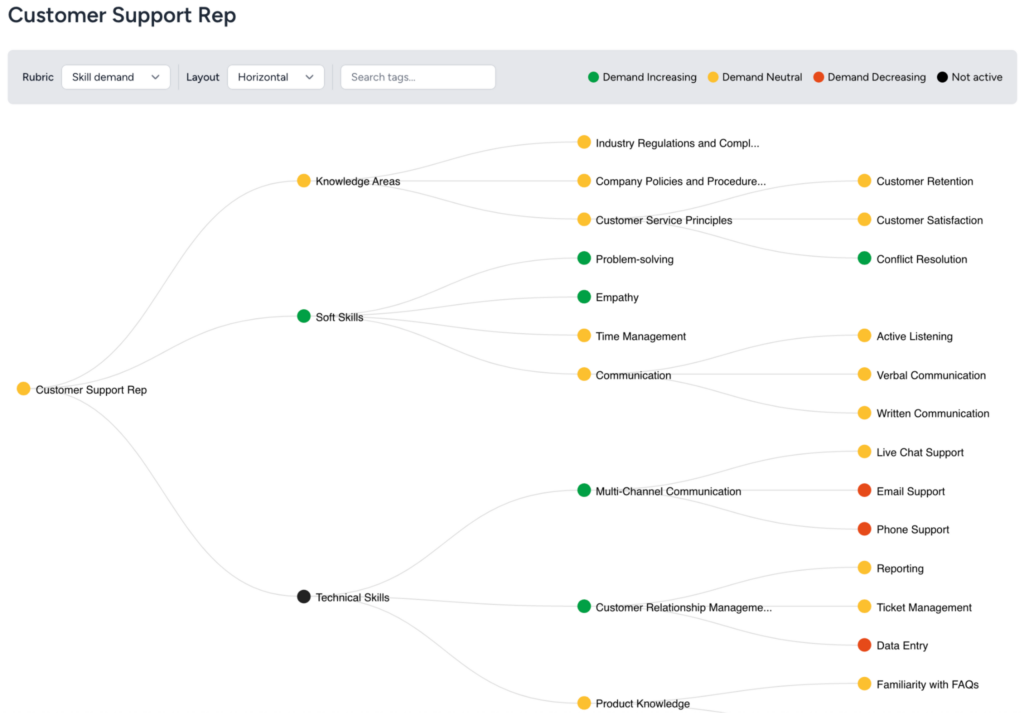Viewport: 1024px width, 713px height.
Task: Select the Industry Regulations and Compl... node dot
Action: point(584,142)
